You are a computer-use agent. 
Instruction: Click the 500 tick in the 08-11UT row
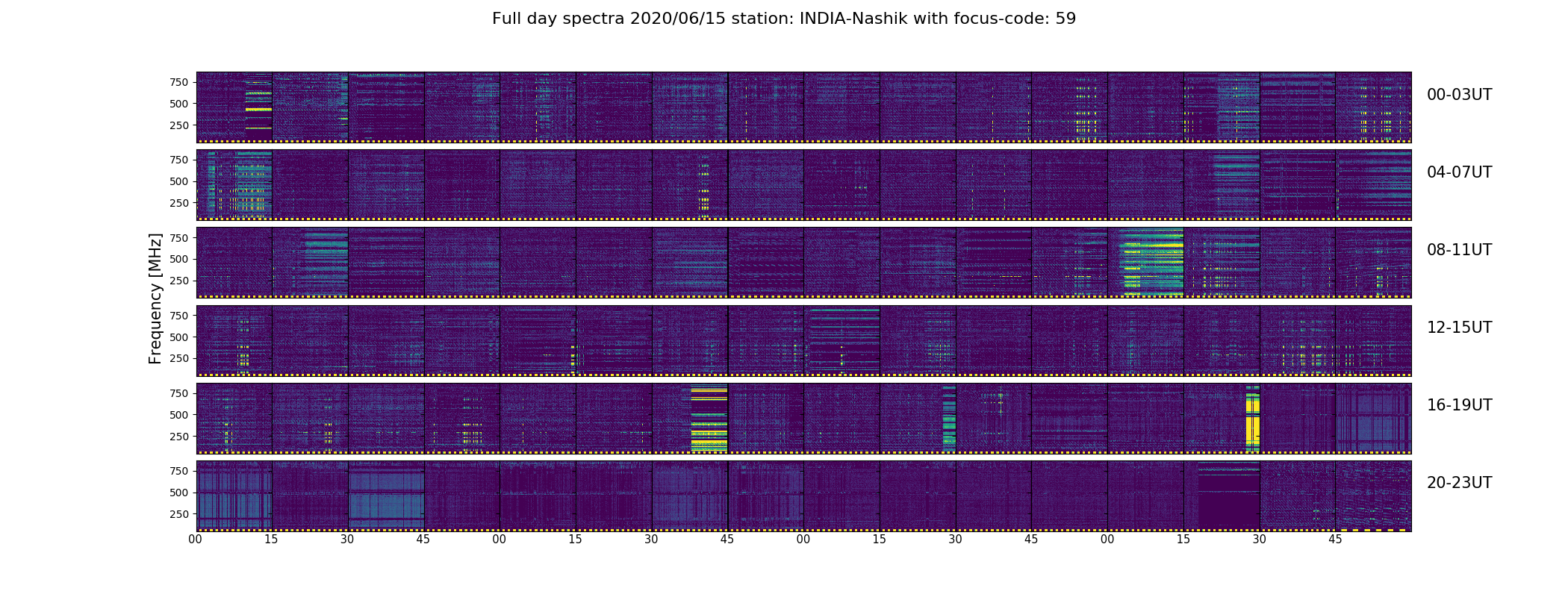click(x=178, y=260)
